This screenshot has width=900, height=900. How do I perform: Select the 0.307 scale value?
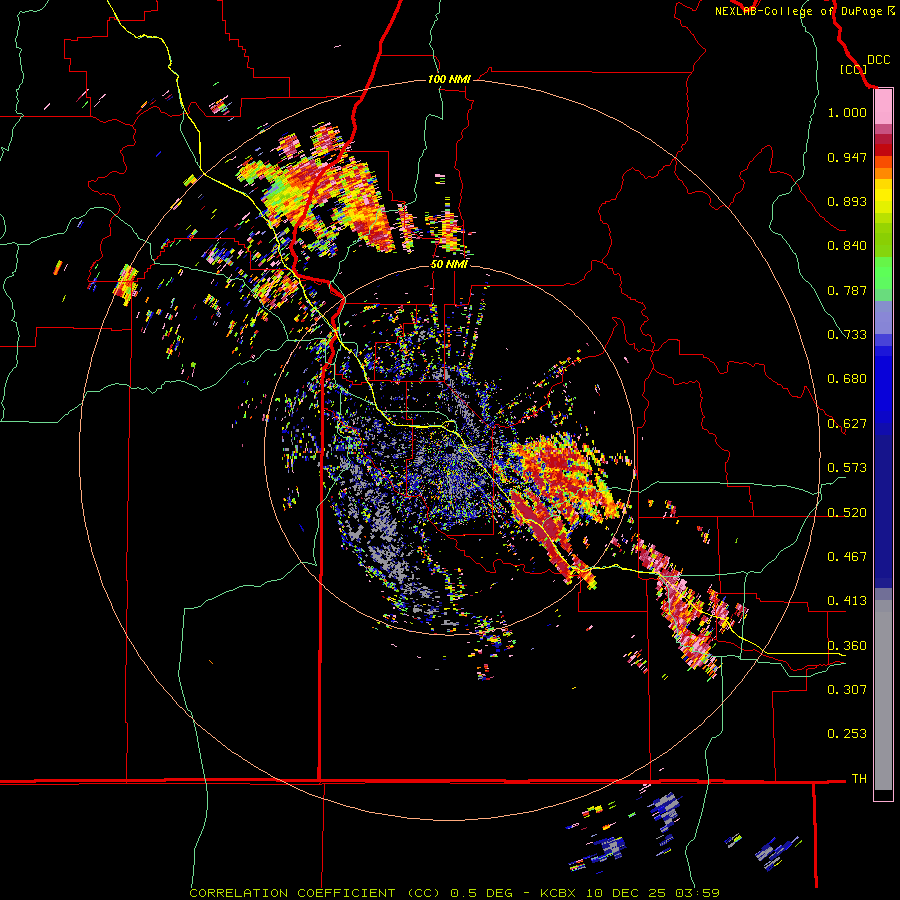point(847,689)
